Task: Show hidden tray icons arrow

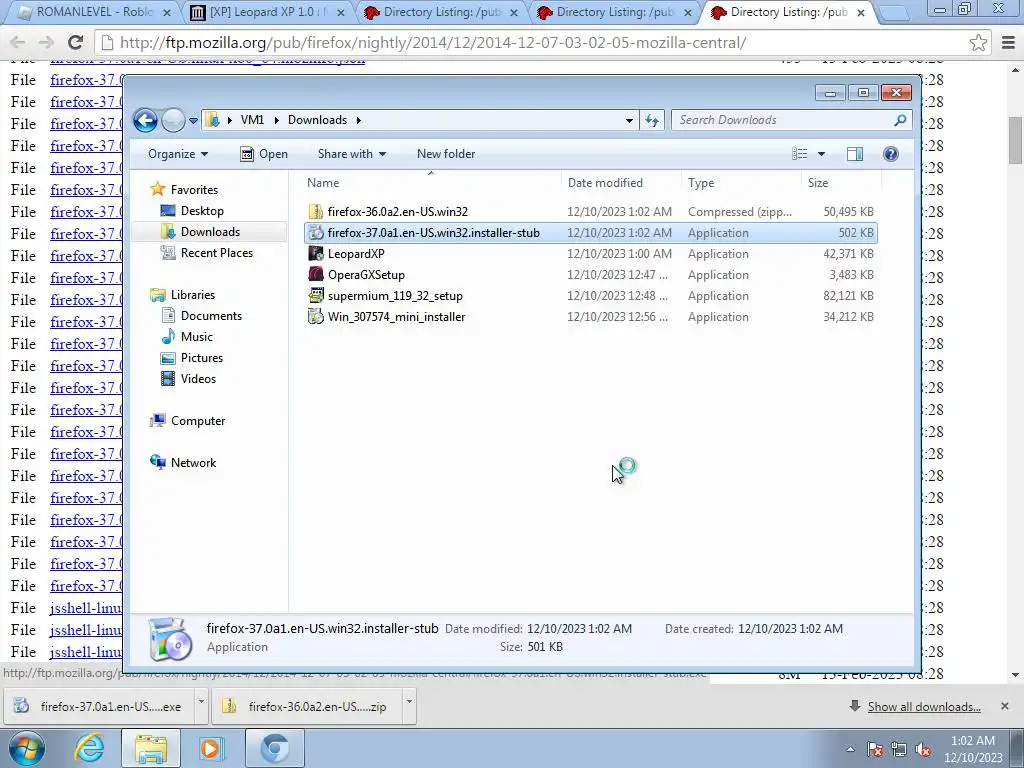Action: (850, 750)
